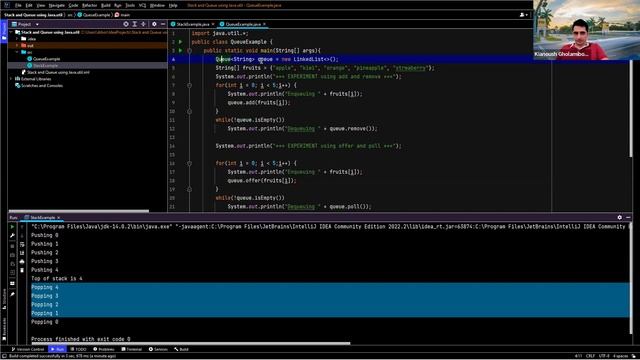
Task: Click main in navigation breadcrumb
Action: (122, 15)
